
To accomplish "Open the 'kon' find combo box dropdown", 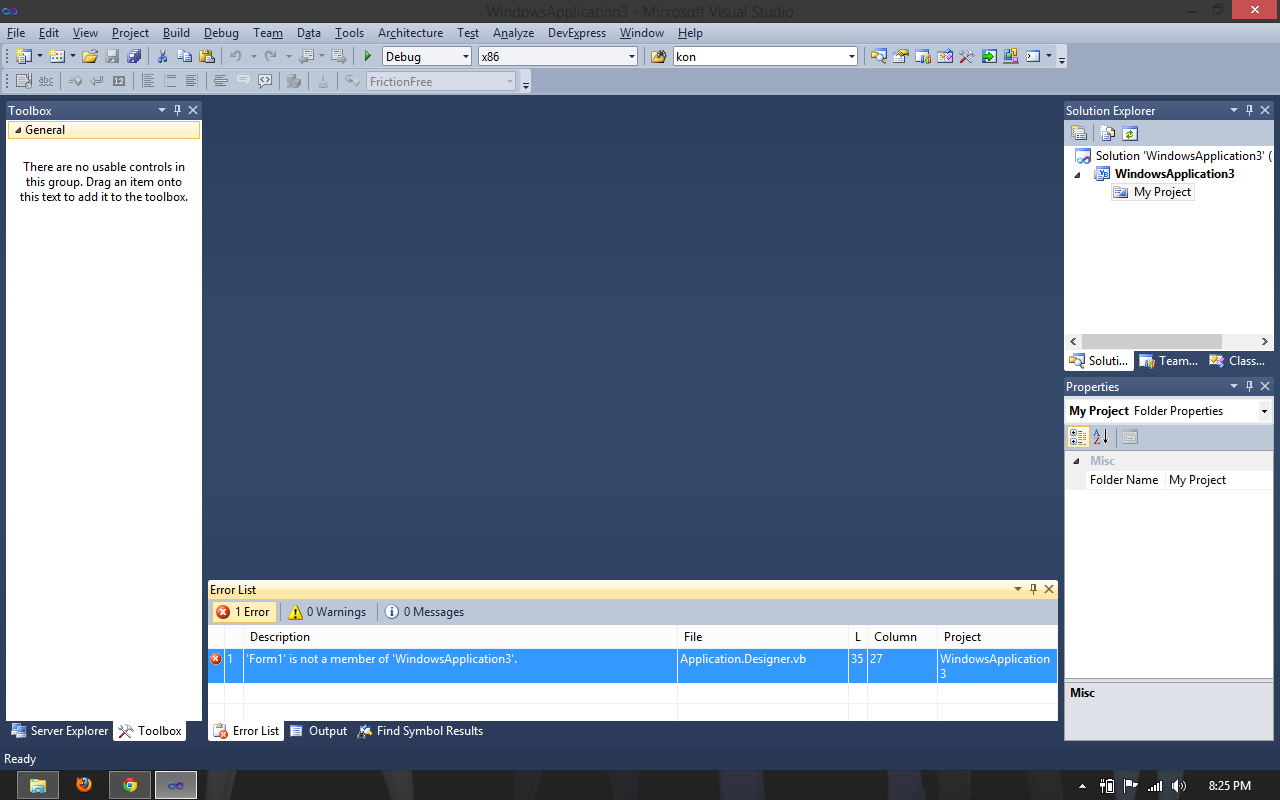I will 852,57.
